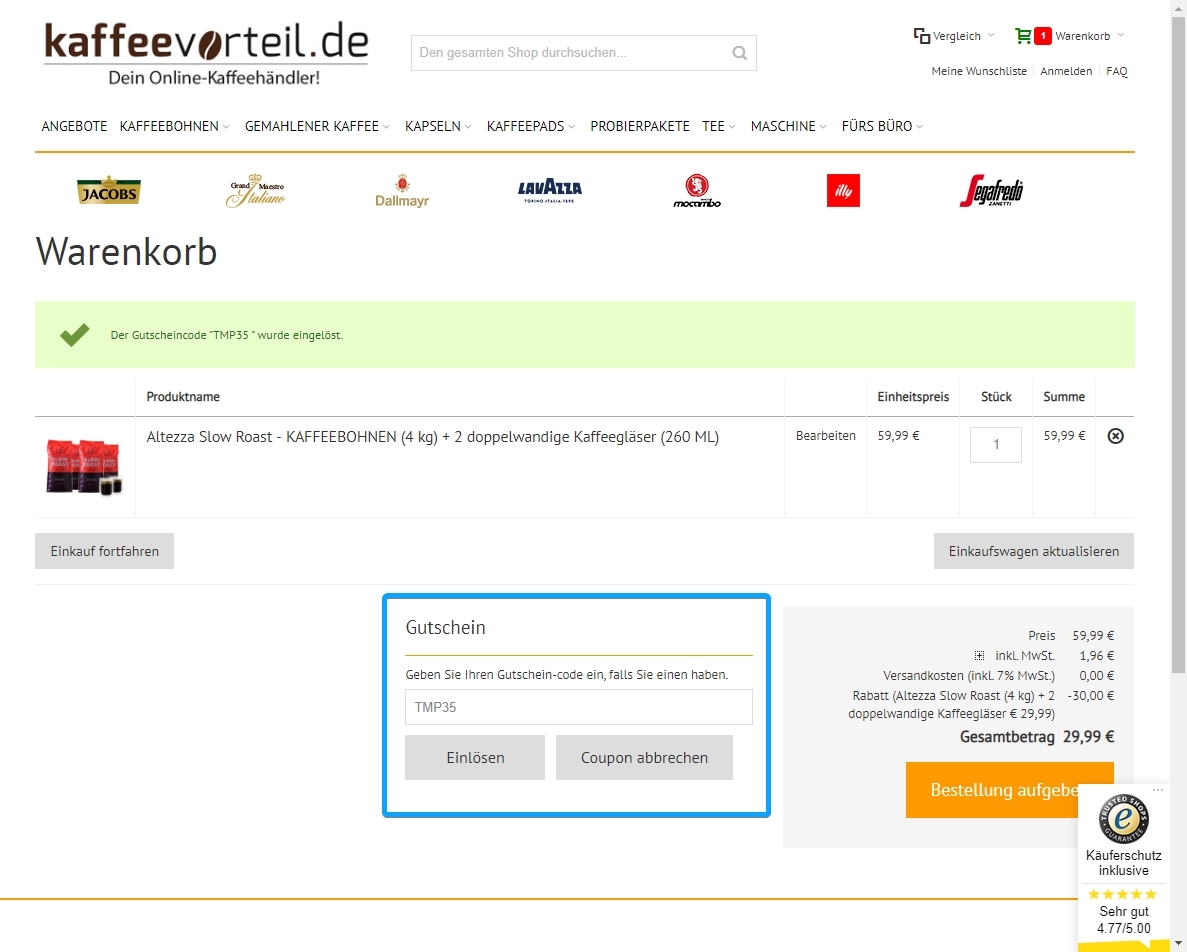This screenshot has height=952, width=1187.
Task: Open the Jacobs brand logo
Action: (x=109, y=190)
